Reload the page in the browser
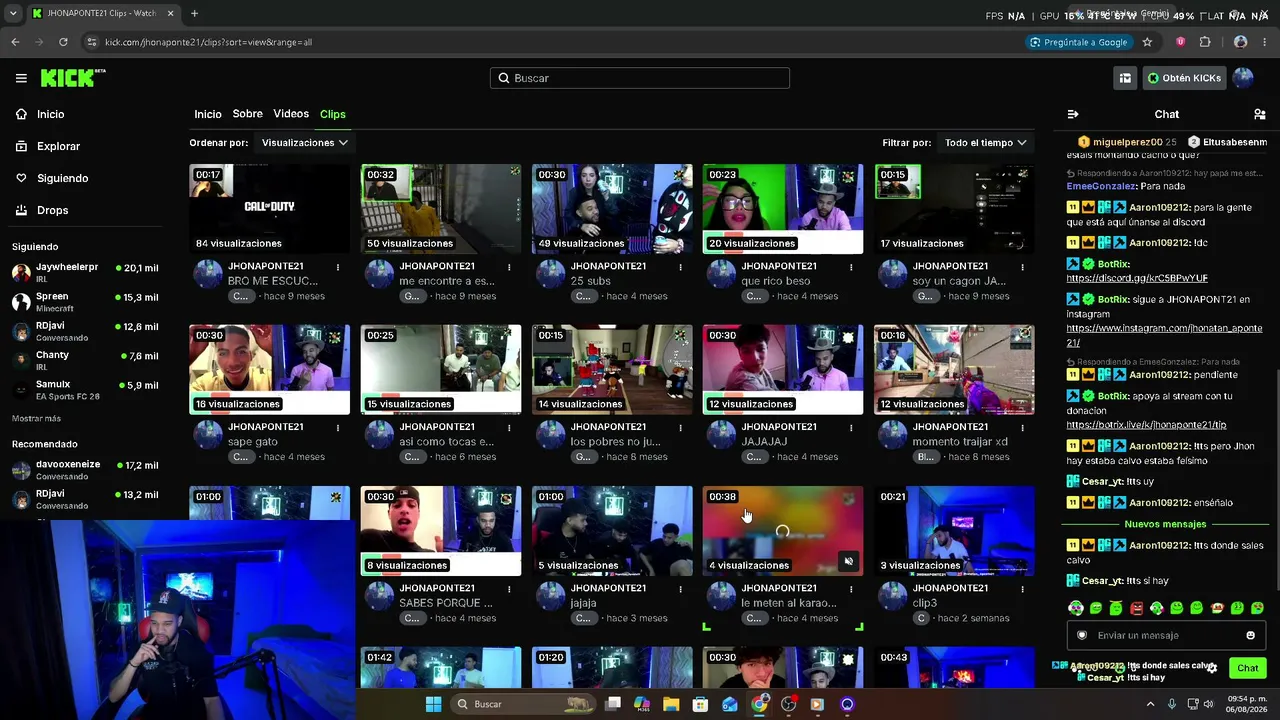 point(63,42)
